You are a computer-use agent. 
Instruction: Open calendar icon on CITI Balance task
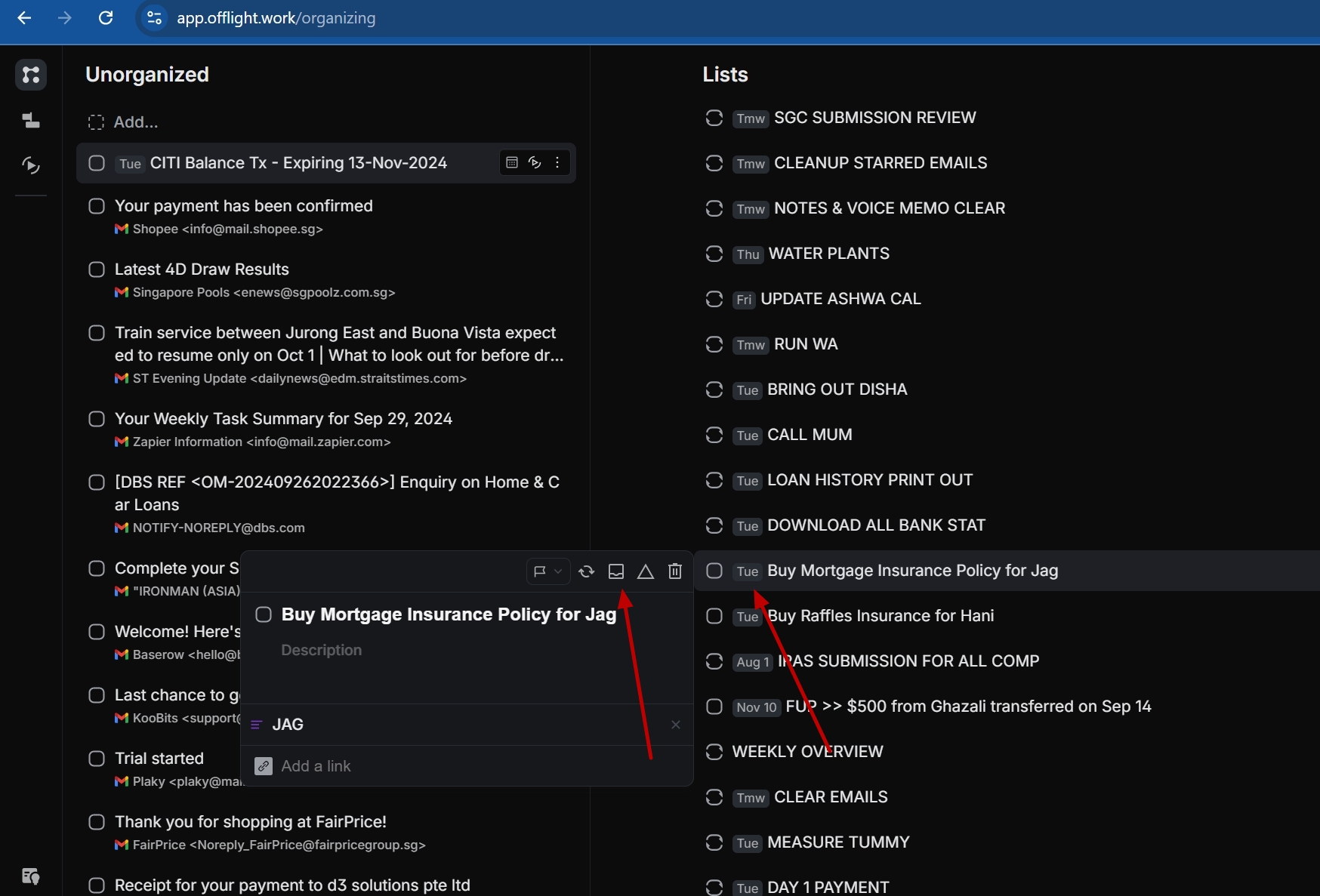click(x=512, y=163)
